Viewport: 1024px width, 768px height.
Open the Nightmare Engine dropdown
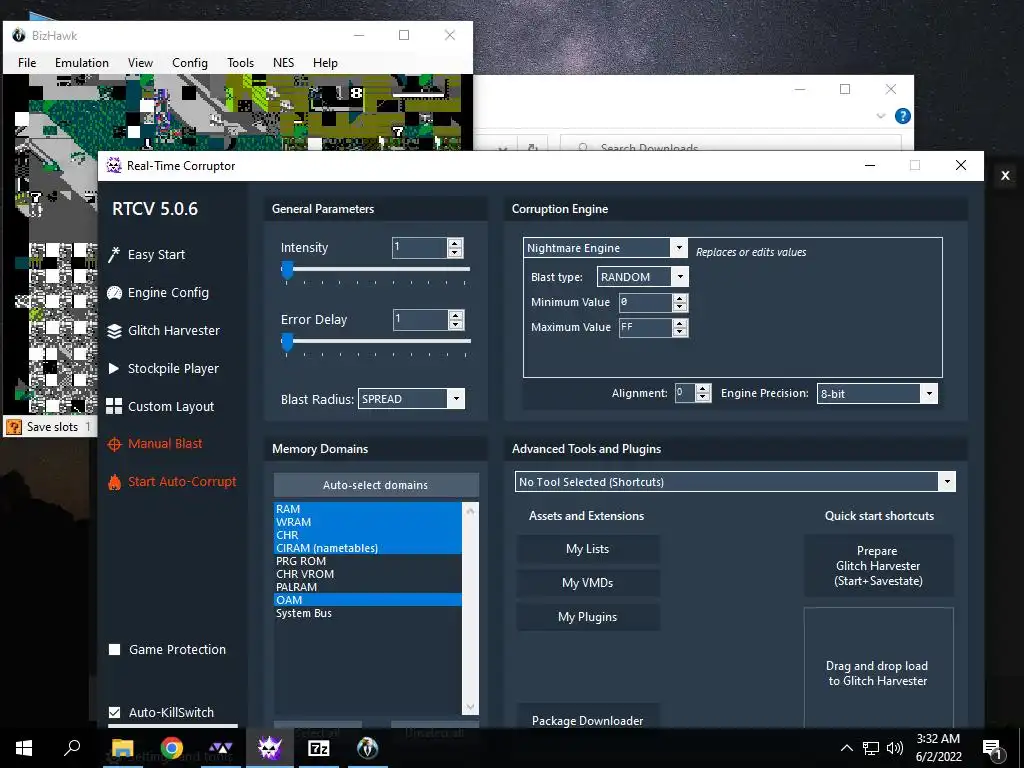pyautogui.click(x=679, y=248)
